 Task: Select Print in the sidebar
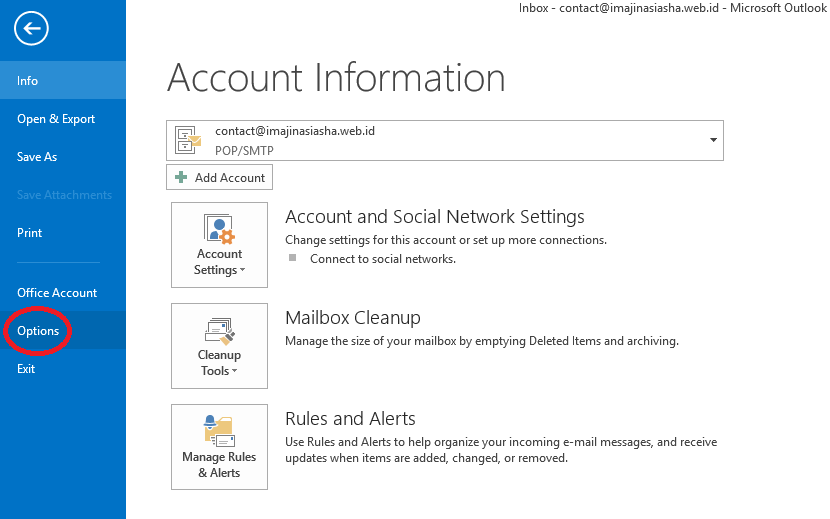coord(63,232)
